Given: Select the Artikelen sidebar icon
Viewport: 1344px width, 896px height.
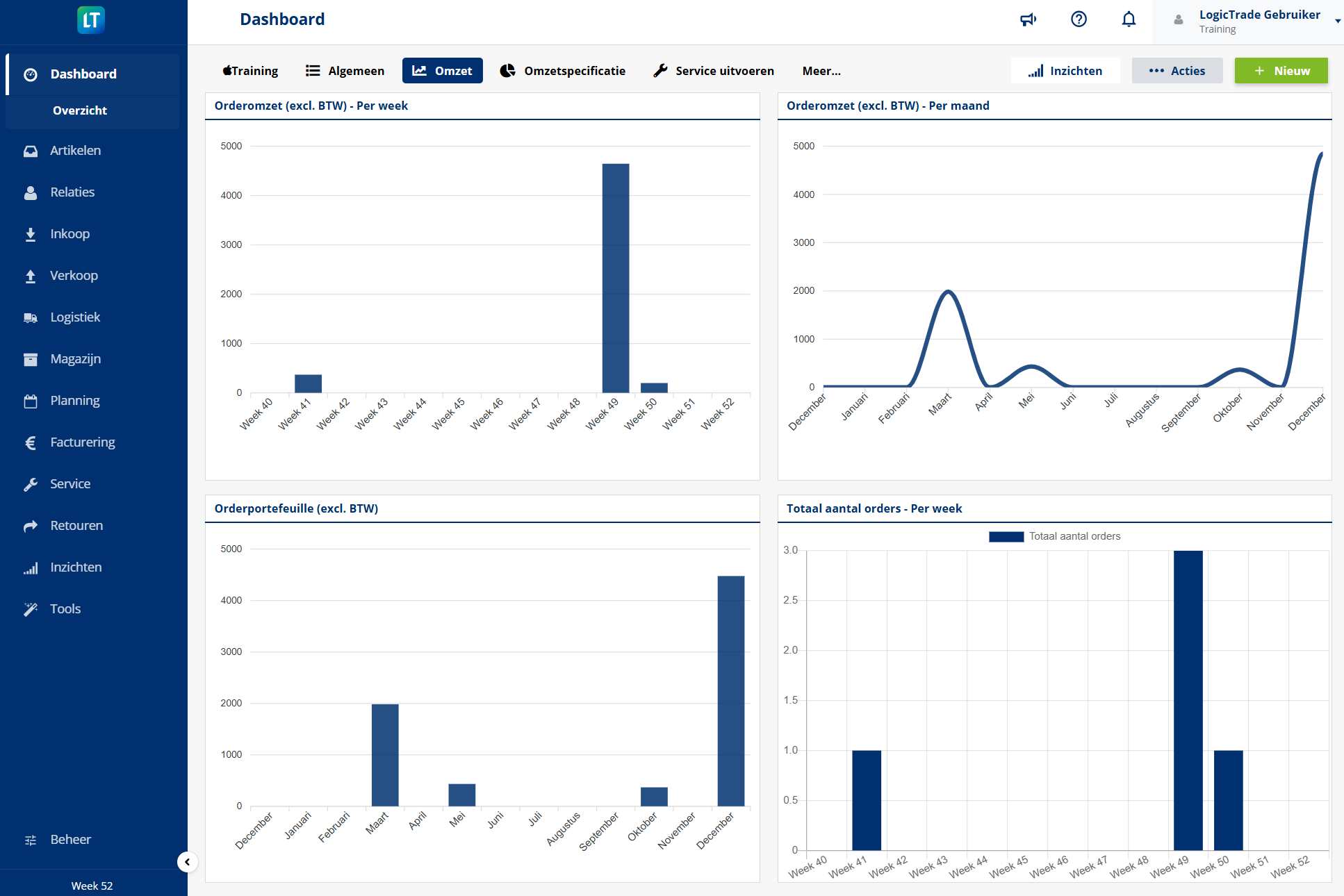Looking at the screenshot, I should [31, 151].
